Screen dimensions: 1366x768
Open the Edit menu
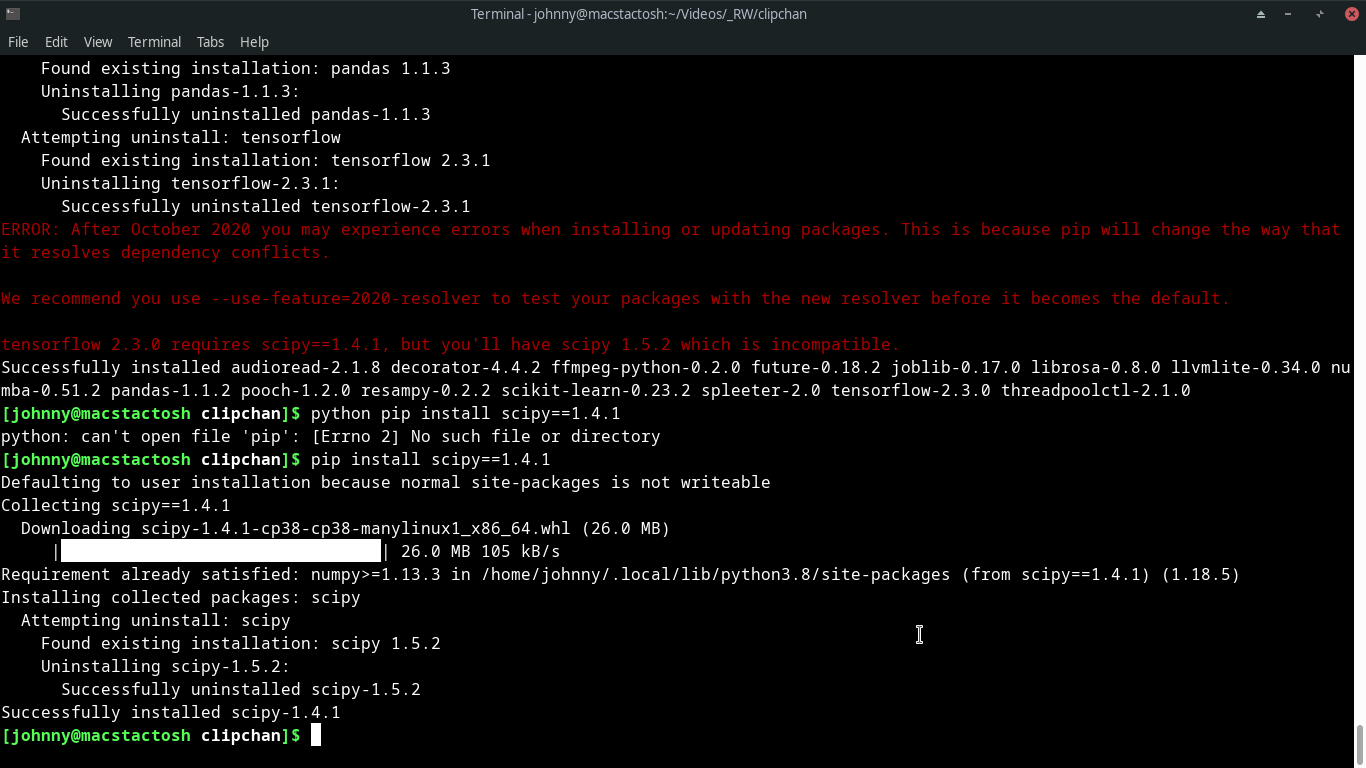coord(56,42)
